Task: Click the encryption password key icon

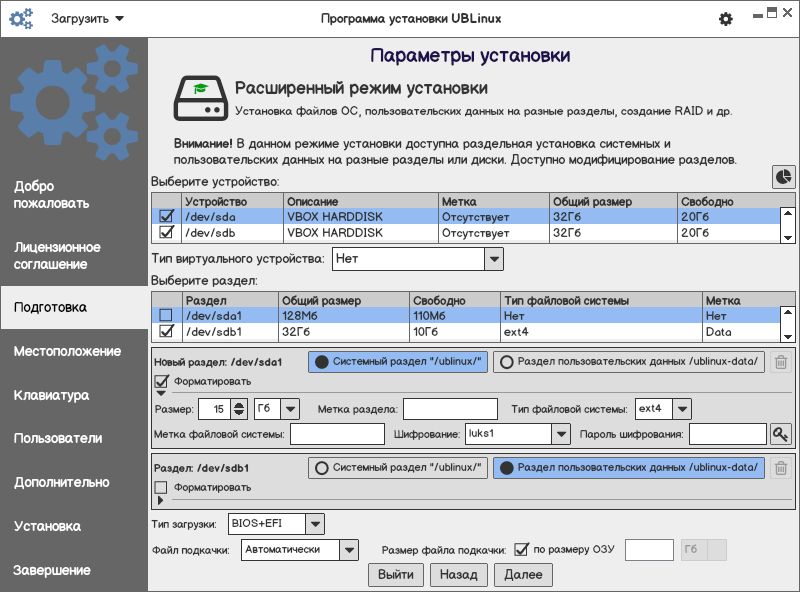Action: point(780,434)
